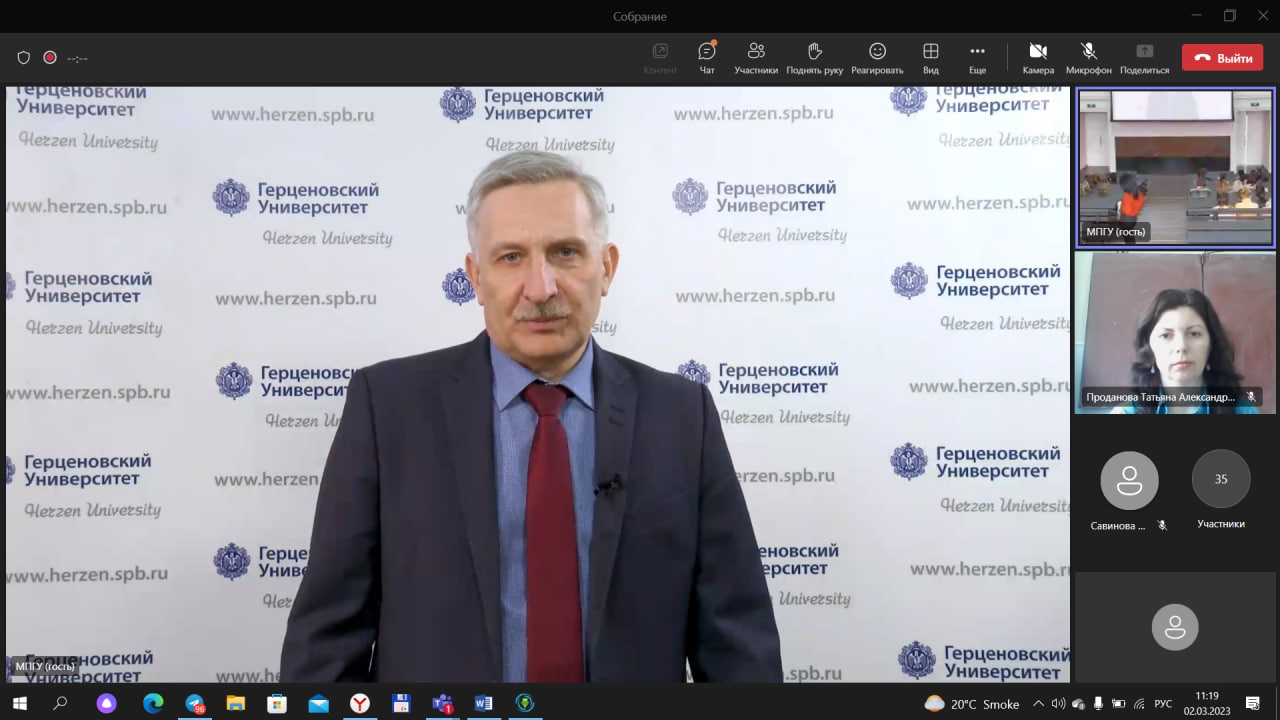The width and height of the screenshot is (1280, 720).
Task: Click the 35 Участники overflow button
Action: coord(1221,480)
